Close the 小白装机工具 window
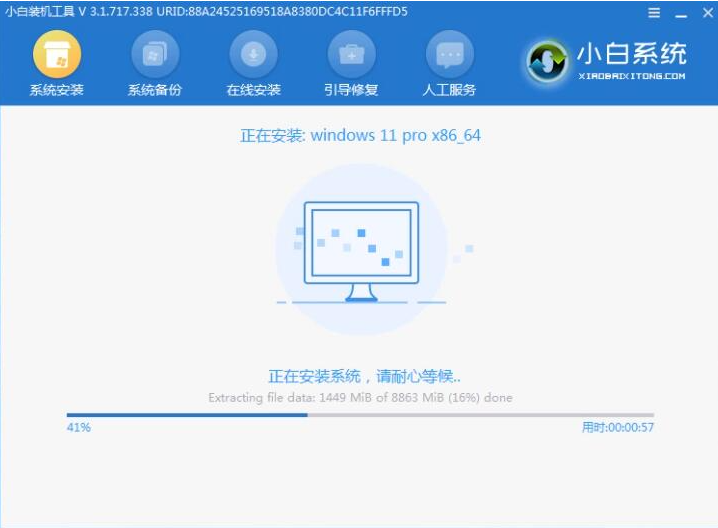718x528 pixels. pyautogui.click(x=708, y=12)
